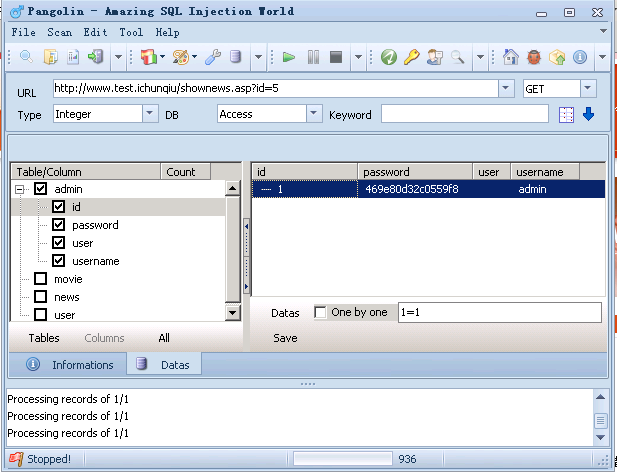The height and width of the screenshot is (472, 617).
Task: Click the All button
Action: pyautogui.click(x=164, y=338)
